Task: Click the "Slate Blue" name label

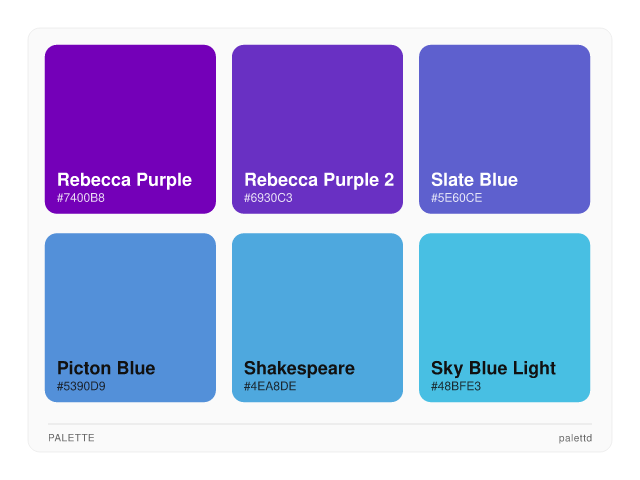Action: click(474, 180)
